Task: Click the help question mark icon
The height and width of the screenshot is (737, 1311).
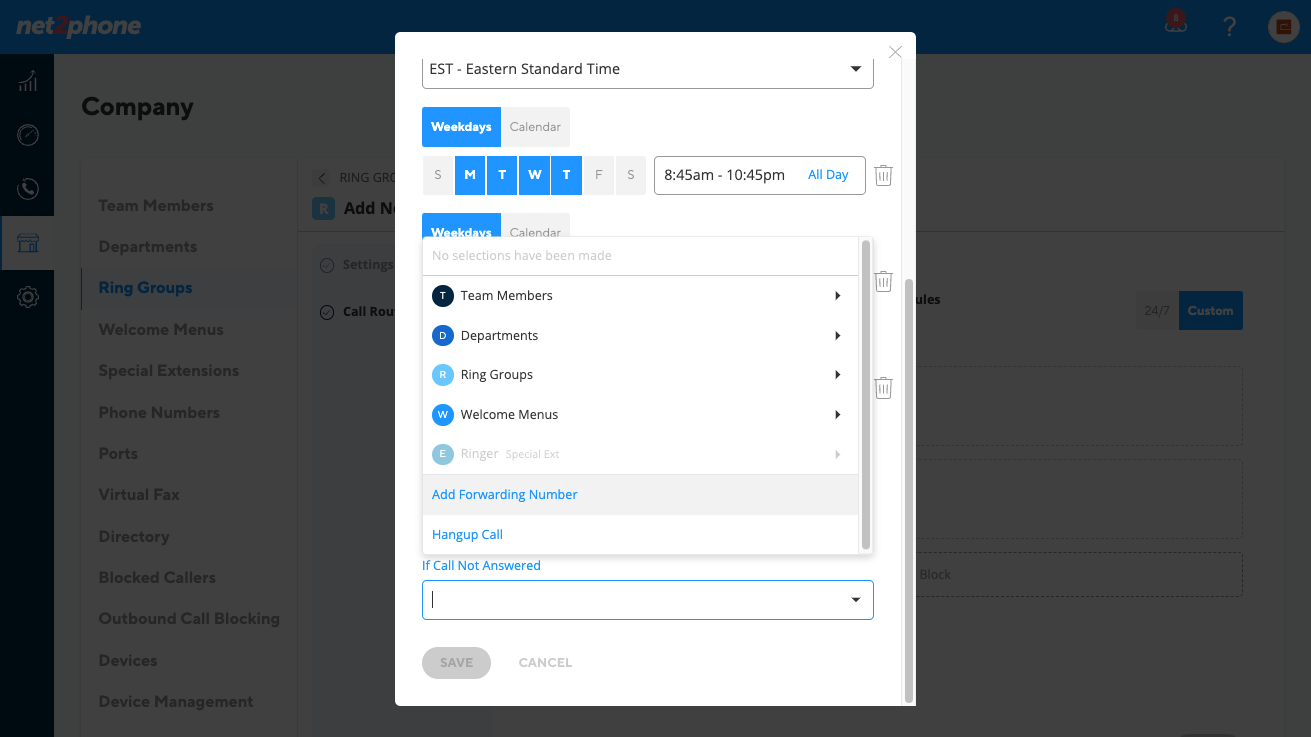Action: tap(1230, 27)
